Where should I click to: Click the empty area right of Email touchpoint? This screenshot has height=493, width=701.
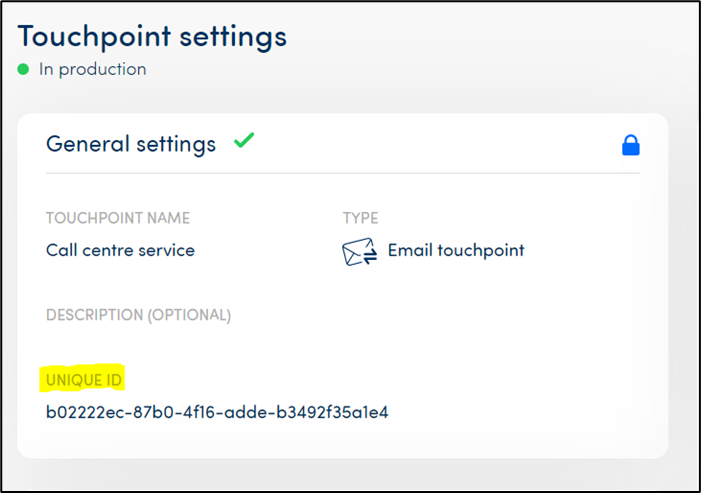[x=590, y=250]
